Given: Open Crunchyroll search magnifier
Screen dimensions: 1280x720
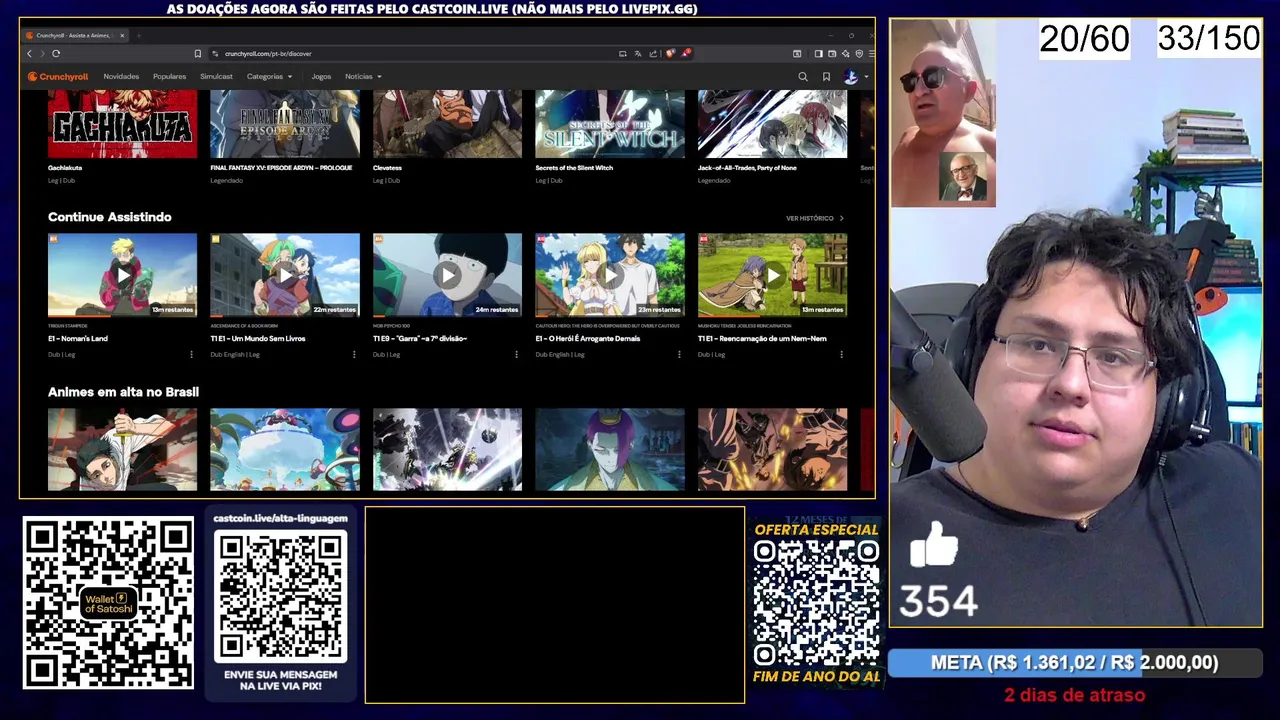Looking at the screenshot, I should tap(802, 76).
